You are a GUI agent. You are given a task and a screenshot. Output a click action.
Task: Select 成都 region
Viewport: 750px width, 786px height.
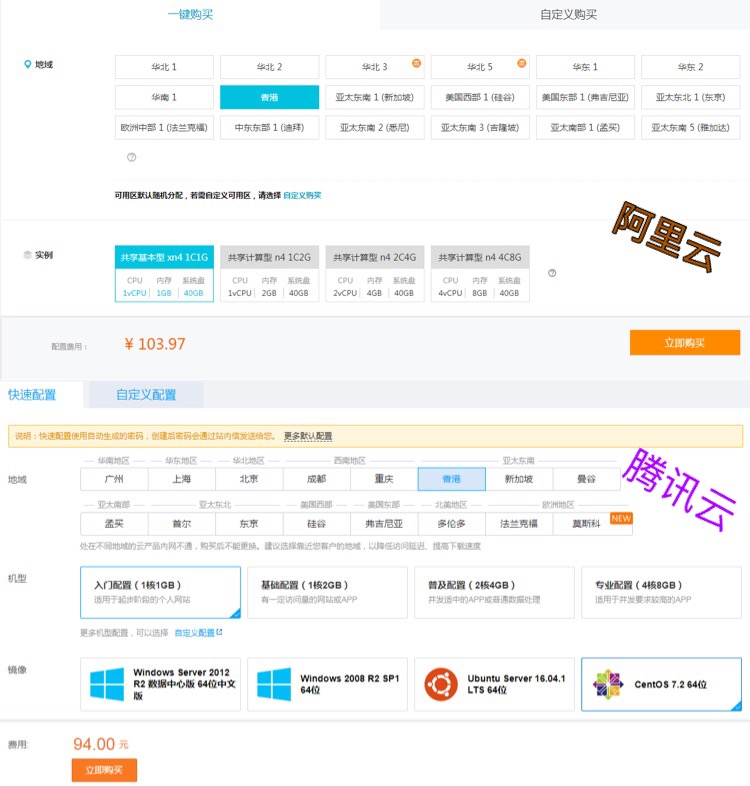(316, 479)
